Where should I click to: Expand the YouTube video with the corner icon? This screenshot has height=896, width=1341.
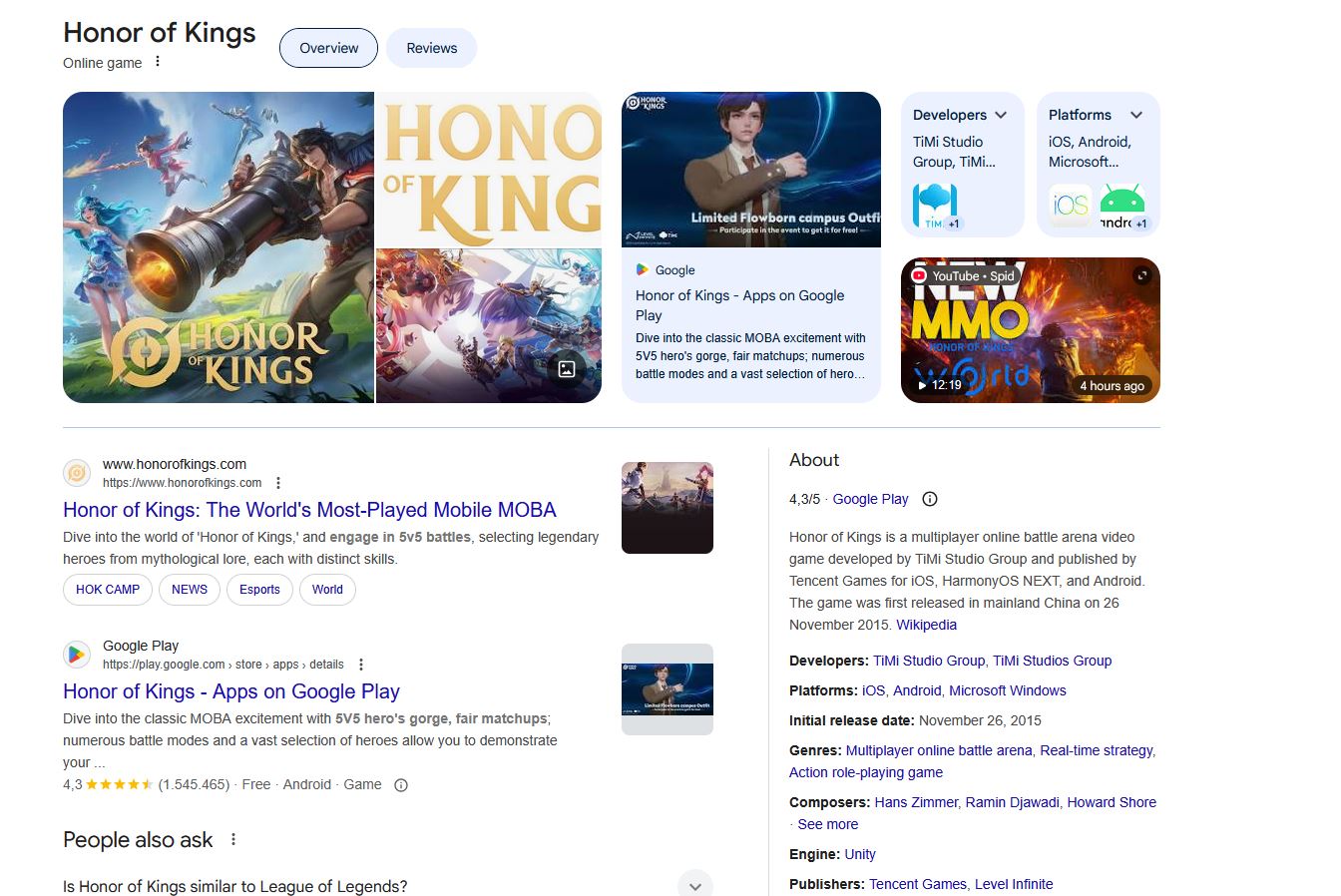1142,275
